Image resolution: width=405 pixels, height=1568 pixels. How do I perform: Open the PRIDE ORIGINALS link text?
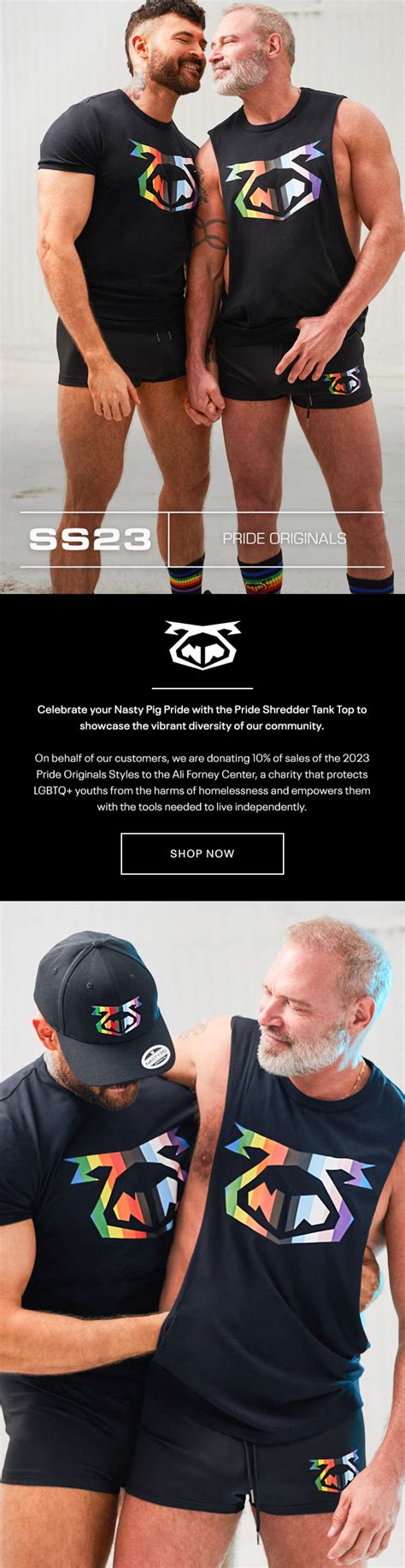(285, 538)
